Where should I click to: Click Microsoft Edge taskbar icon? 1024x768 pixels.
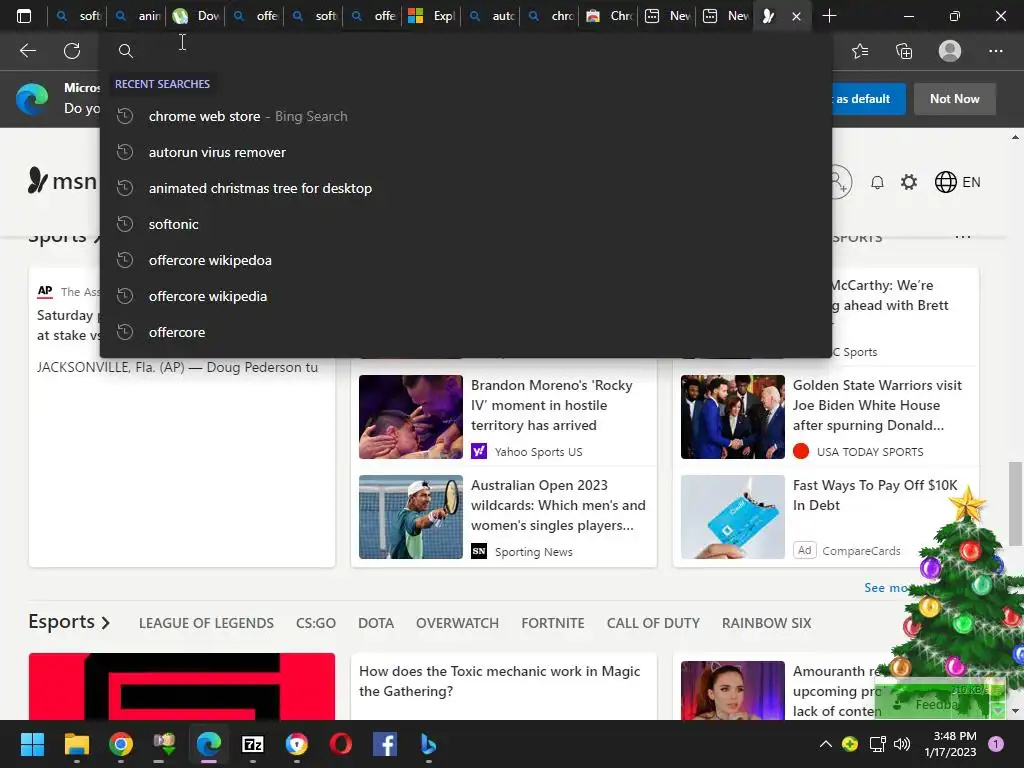(209, 744)
